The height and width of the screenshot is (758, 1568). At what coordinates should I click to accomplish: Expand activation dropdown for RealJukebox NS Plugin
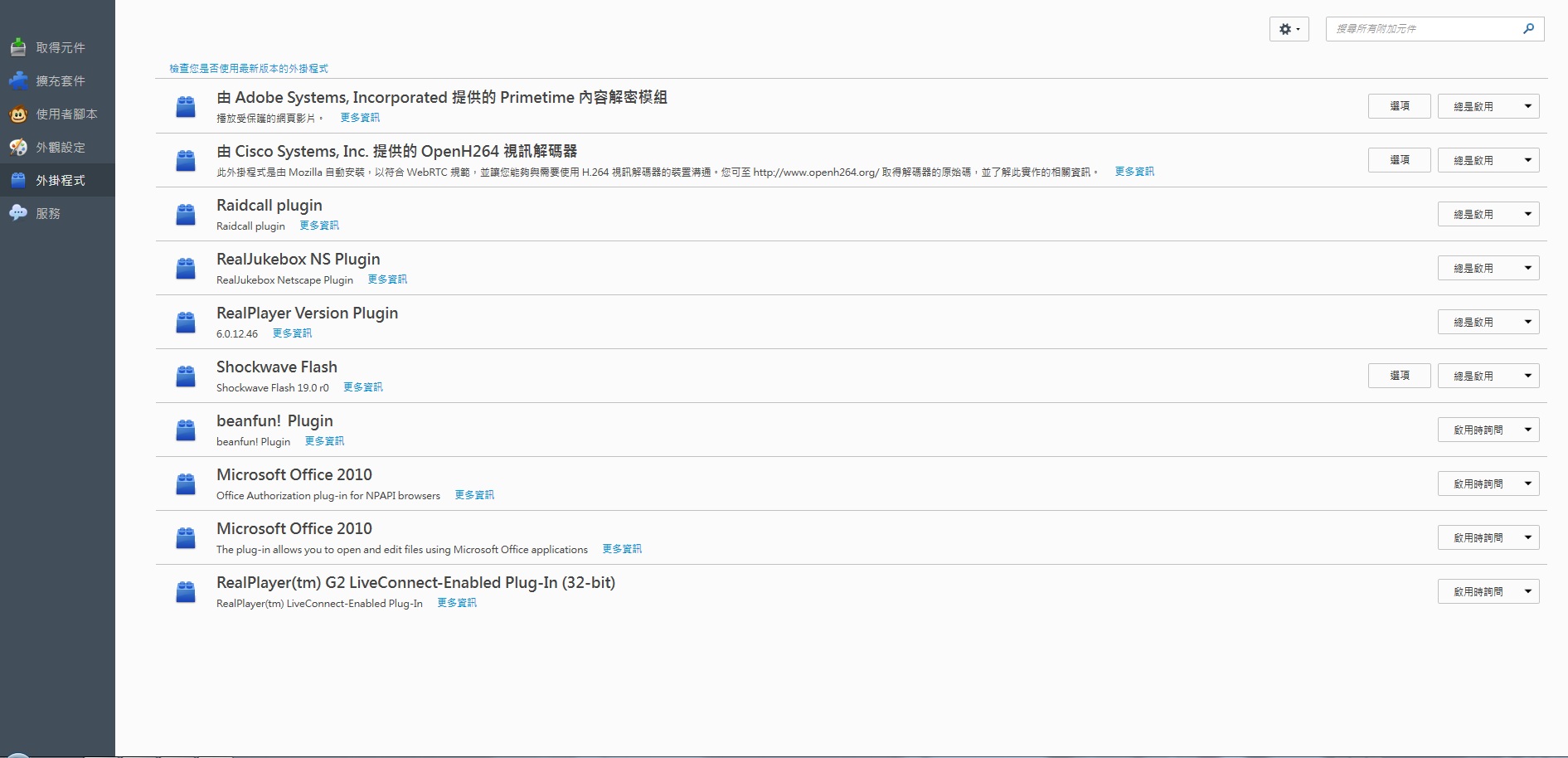click(x=1488, y=268)
